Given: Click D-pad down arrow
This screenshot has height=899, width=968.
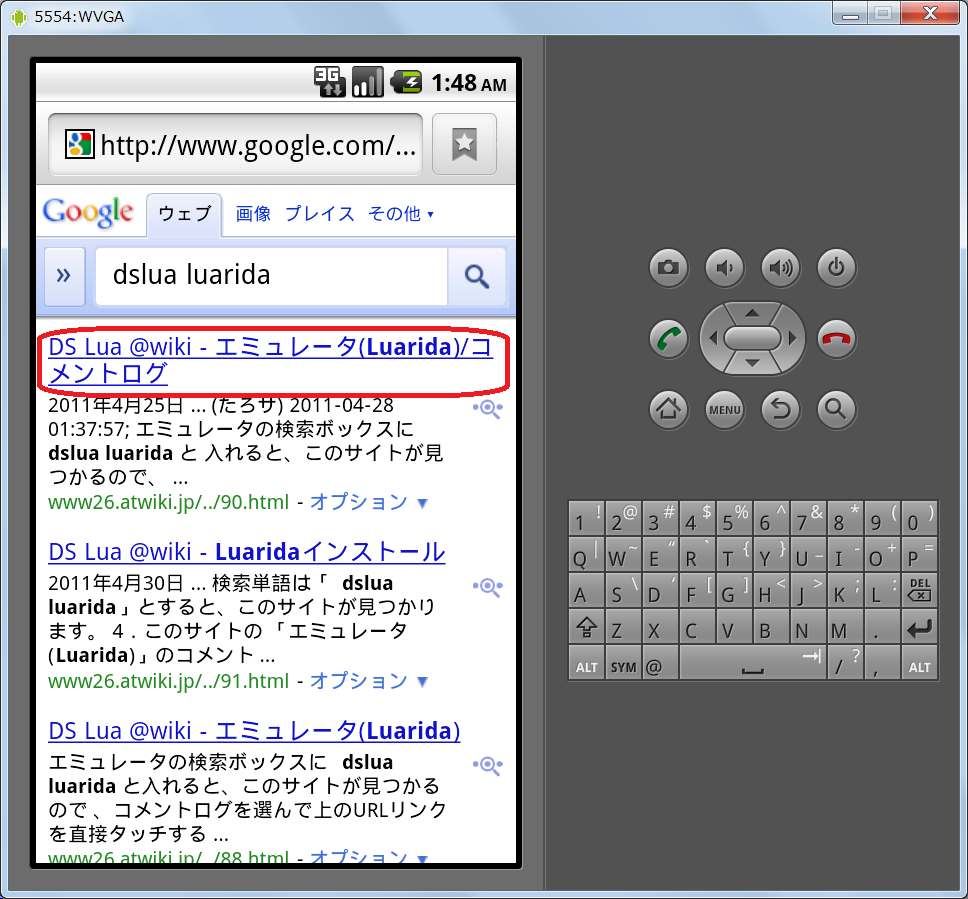Looking at the screenshot, I should pyautogui.click(x=752, y=363).
